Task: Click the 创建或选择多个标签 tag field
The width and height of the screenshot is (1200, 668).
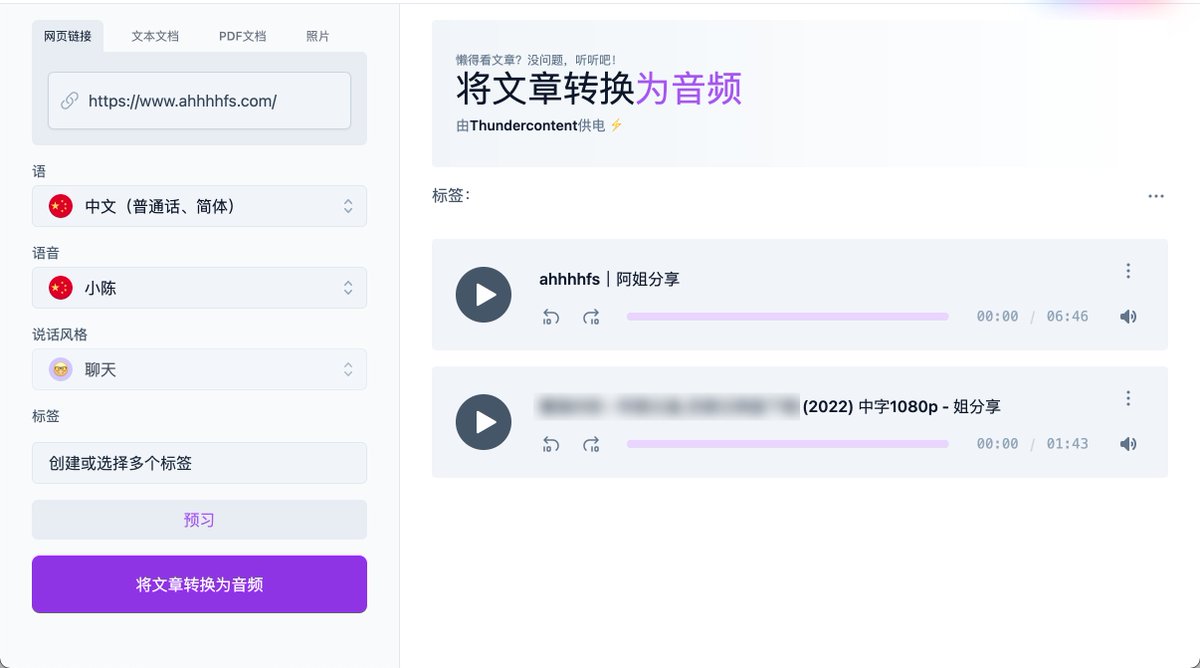Action: tap(199, 463)
